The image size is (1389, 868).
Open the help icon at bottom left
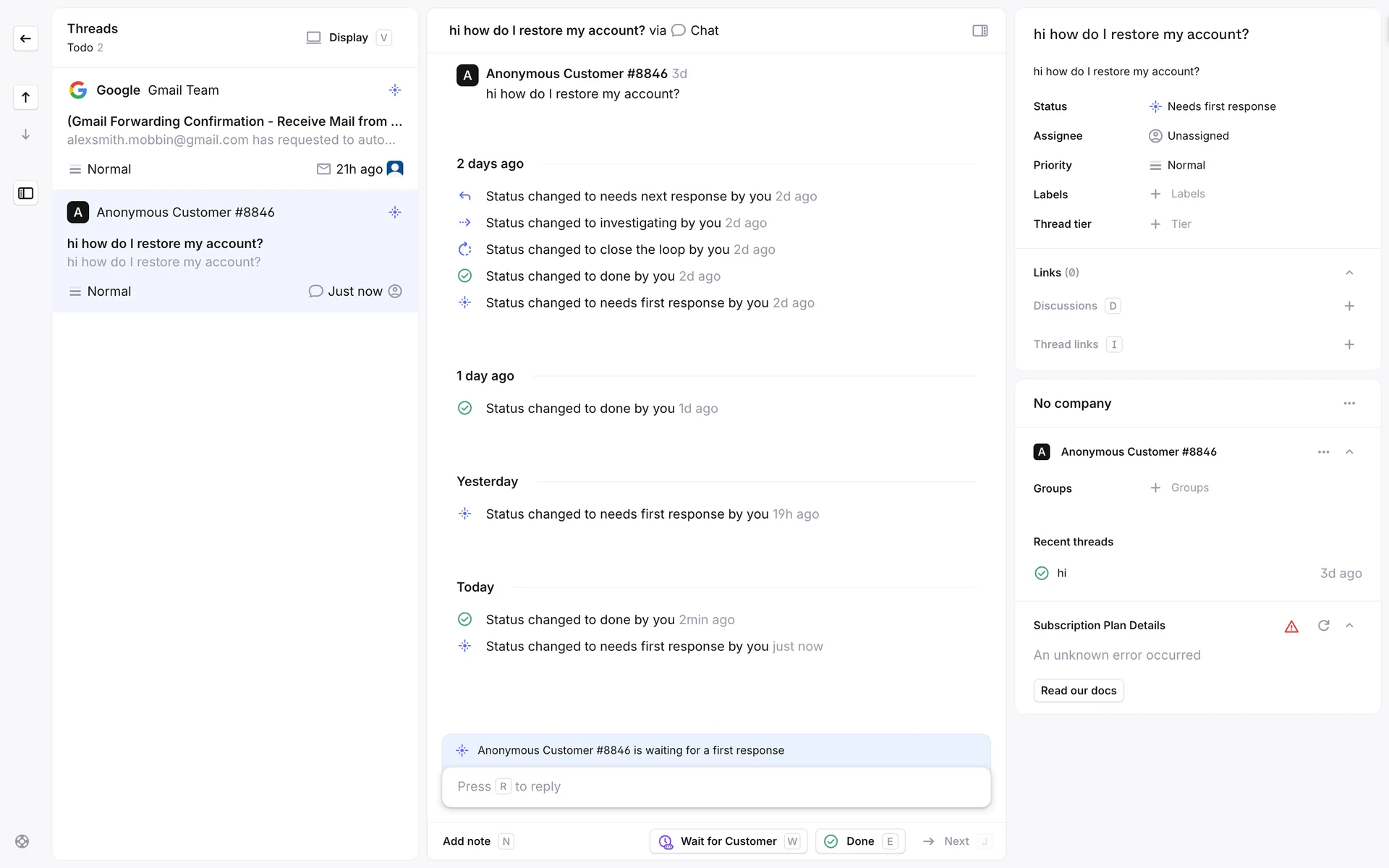22,841
